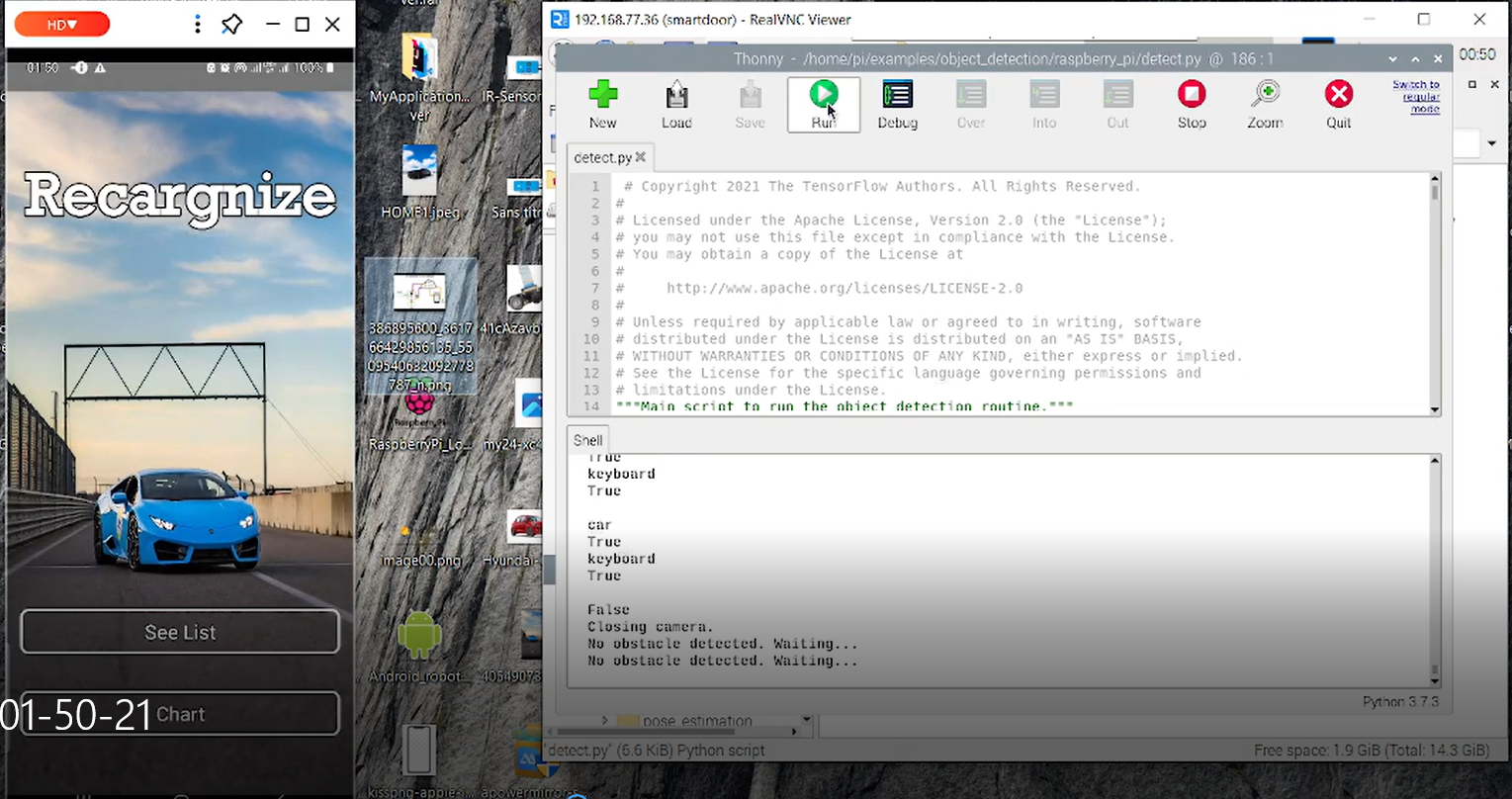1512x799 pixels.
Task: Select the HOME1.jpeg desktop file
Action: tap(419, 183)
